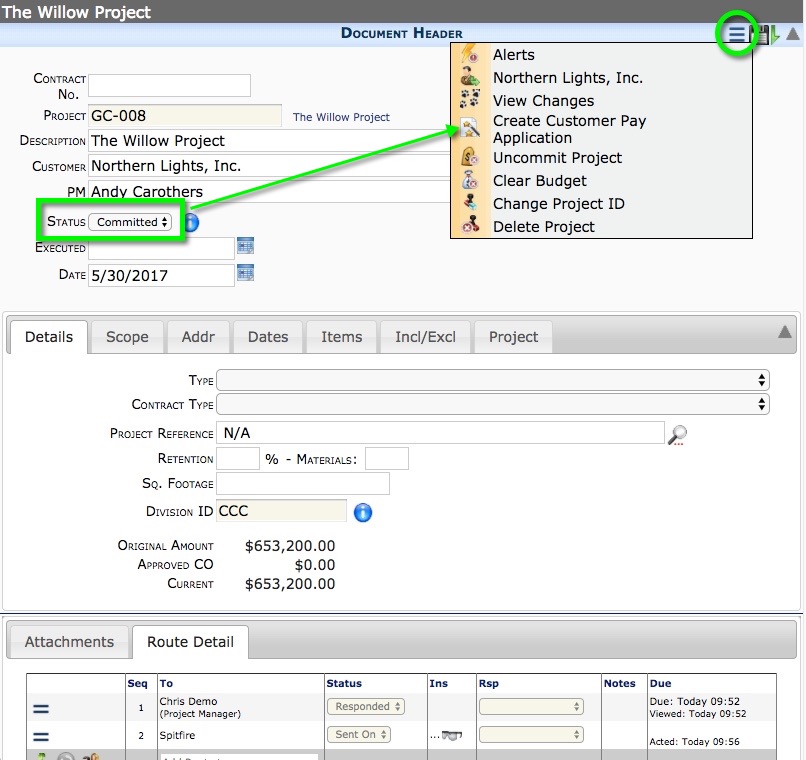Click the Spitfire instructions glasses icon

(x=452, y=736)
